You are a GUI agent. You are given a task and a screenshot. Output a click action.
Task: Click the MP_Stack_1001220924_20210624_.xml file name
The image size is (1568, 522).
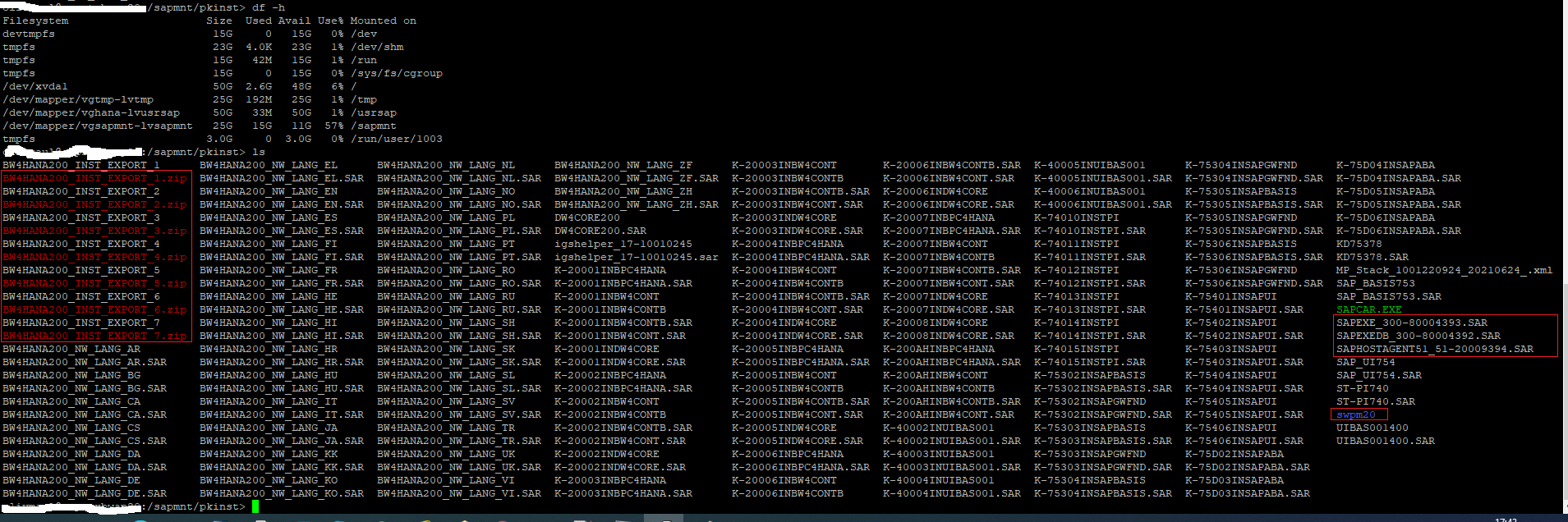coord(1444,270)
